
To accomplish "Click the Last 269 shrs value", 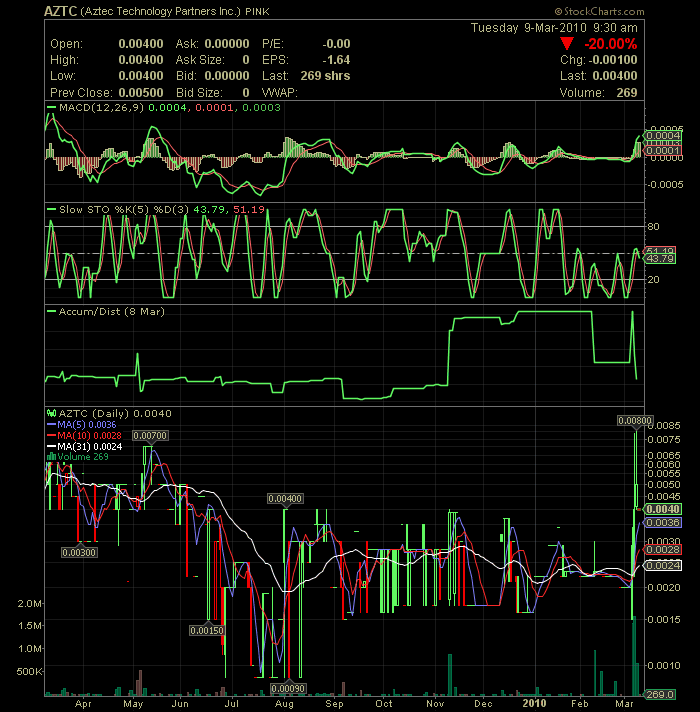I will pyautogui.click(x=325, y=76).
